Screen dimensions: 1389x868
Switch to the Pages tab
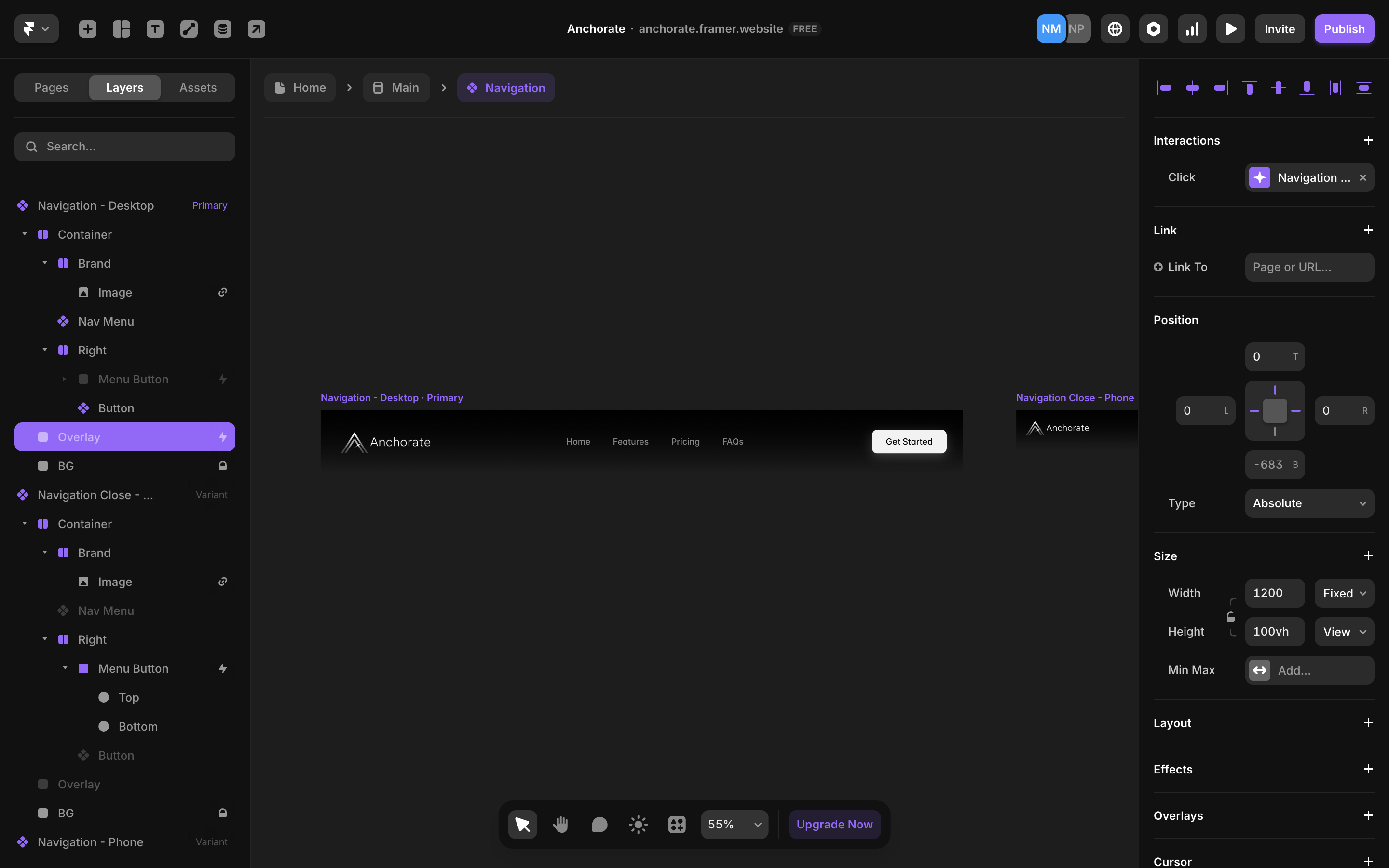click(51, 88)
